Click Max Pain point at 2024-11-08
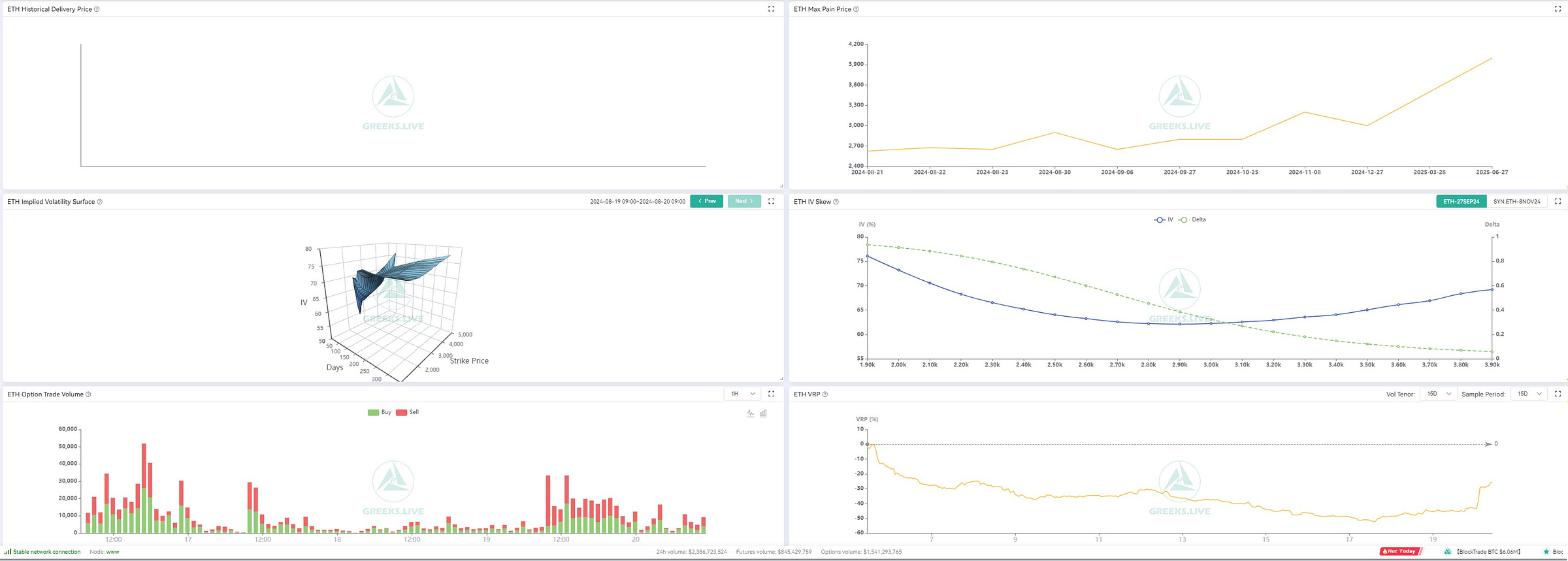 click(x=1305, y=112)
